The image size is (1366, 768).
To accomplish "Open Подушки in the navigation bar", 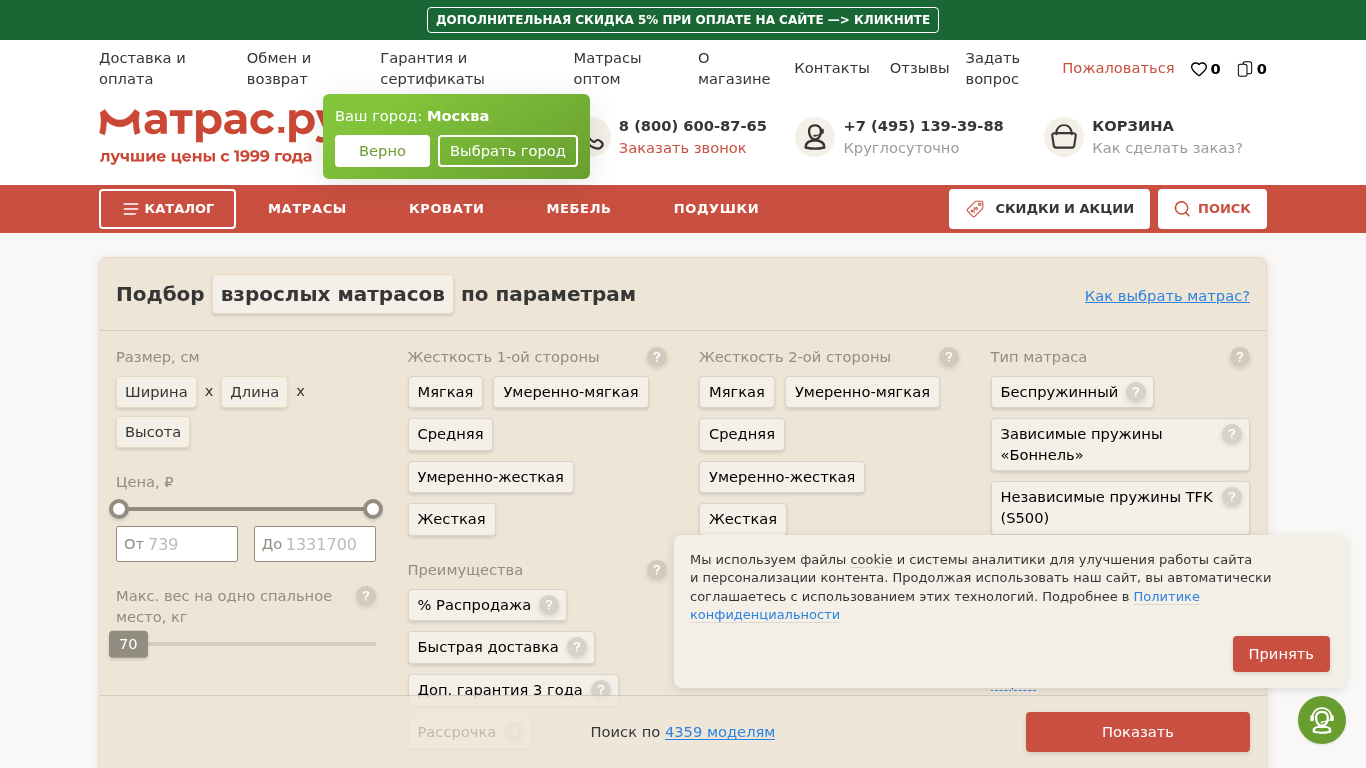I will 716,209.
